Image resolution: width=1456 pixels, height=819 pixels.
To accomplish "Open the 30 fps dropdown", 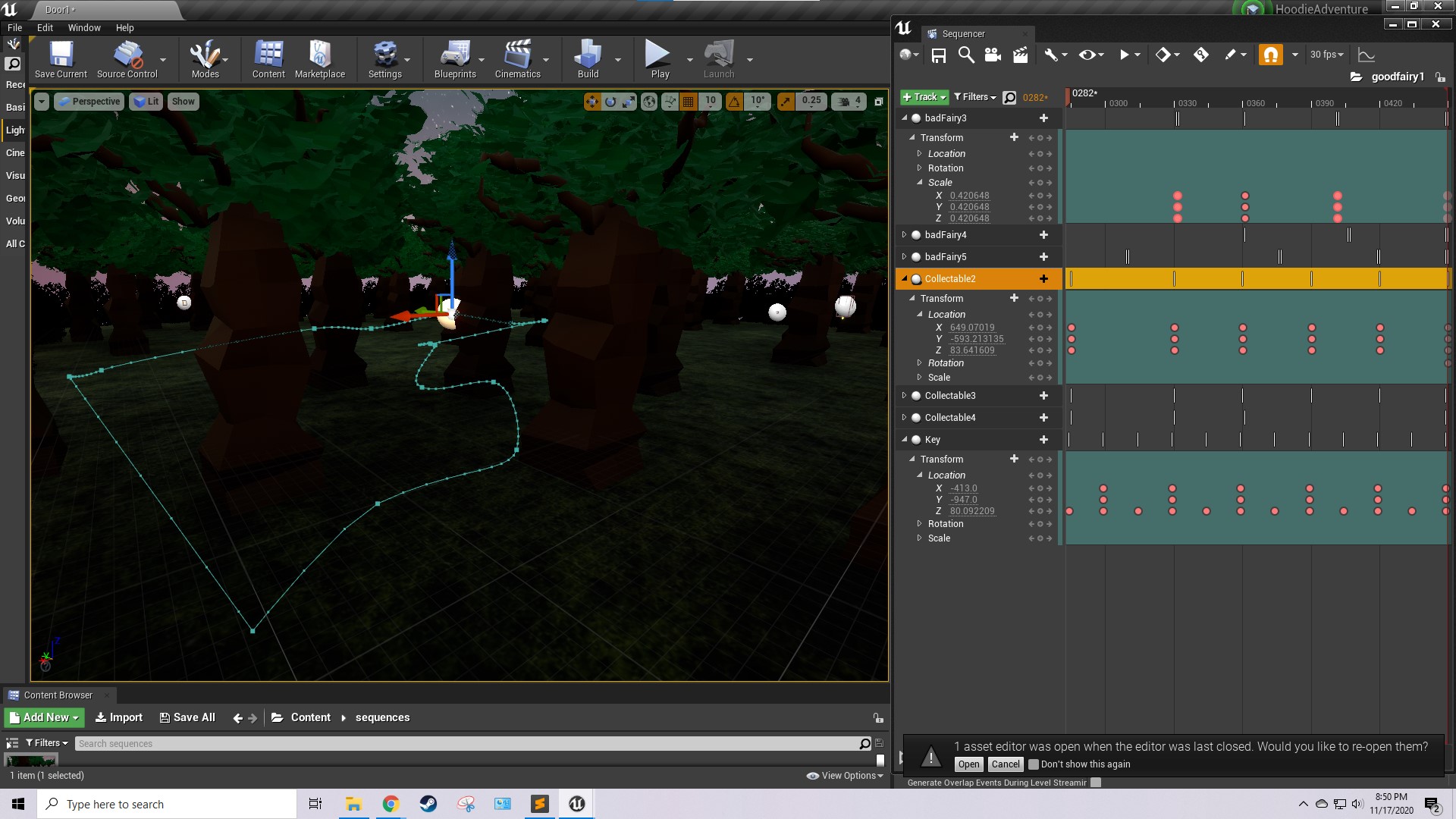I will pos(1326,55).
